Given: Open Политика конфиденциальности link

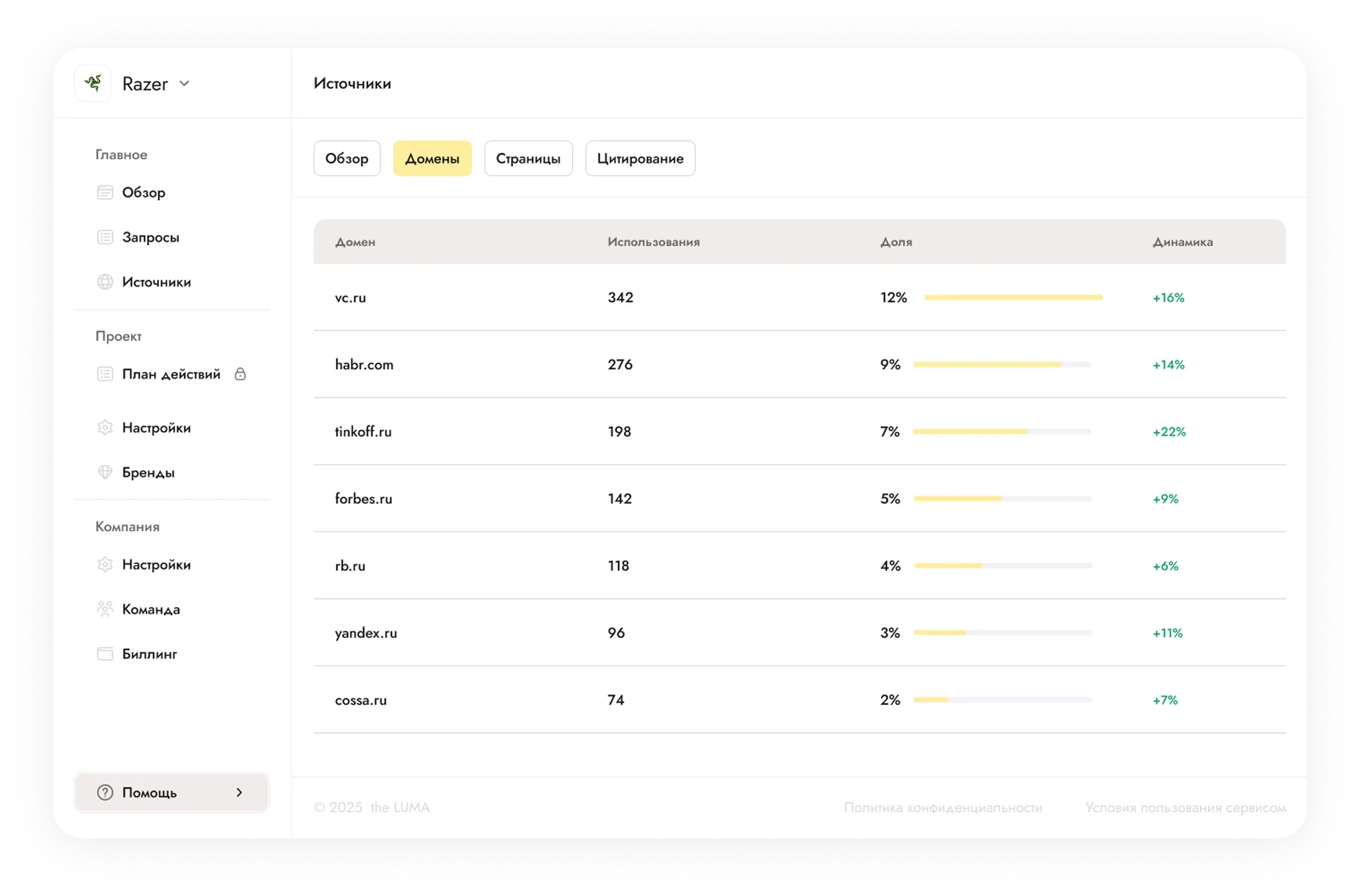Looking at the screenshot, I should (943, 807).
